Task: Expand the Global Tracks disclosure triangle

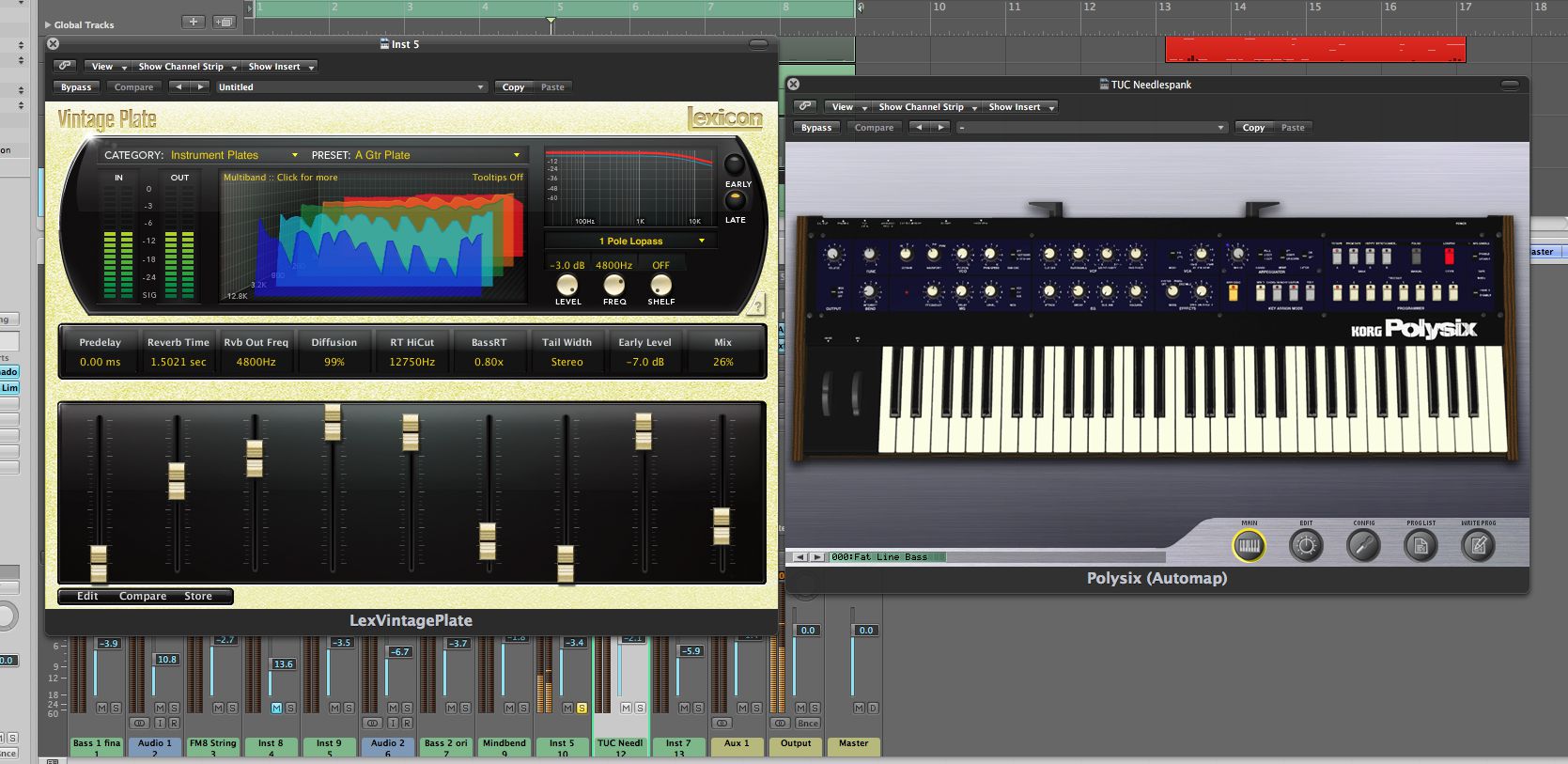Action: (48, 25)
